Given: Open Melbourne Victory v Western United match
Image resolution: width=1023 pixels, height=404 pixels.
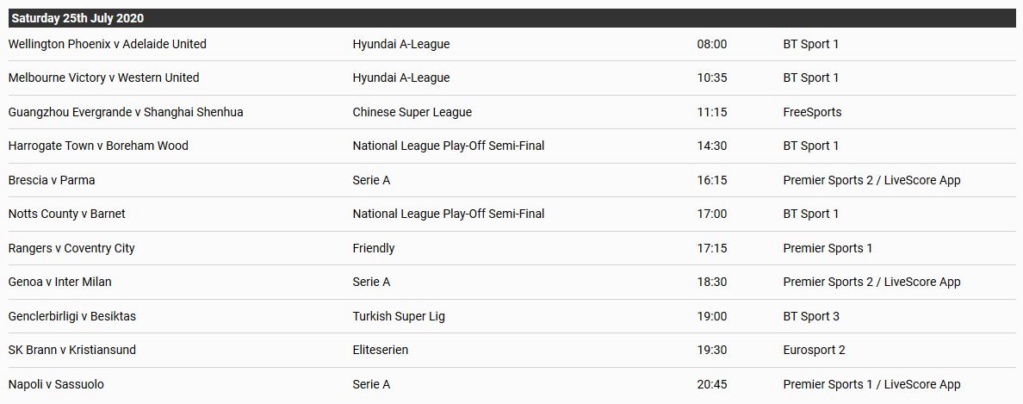Looking at the screenshot, I should [x=104, y=78].
